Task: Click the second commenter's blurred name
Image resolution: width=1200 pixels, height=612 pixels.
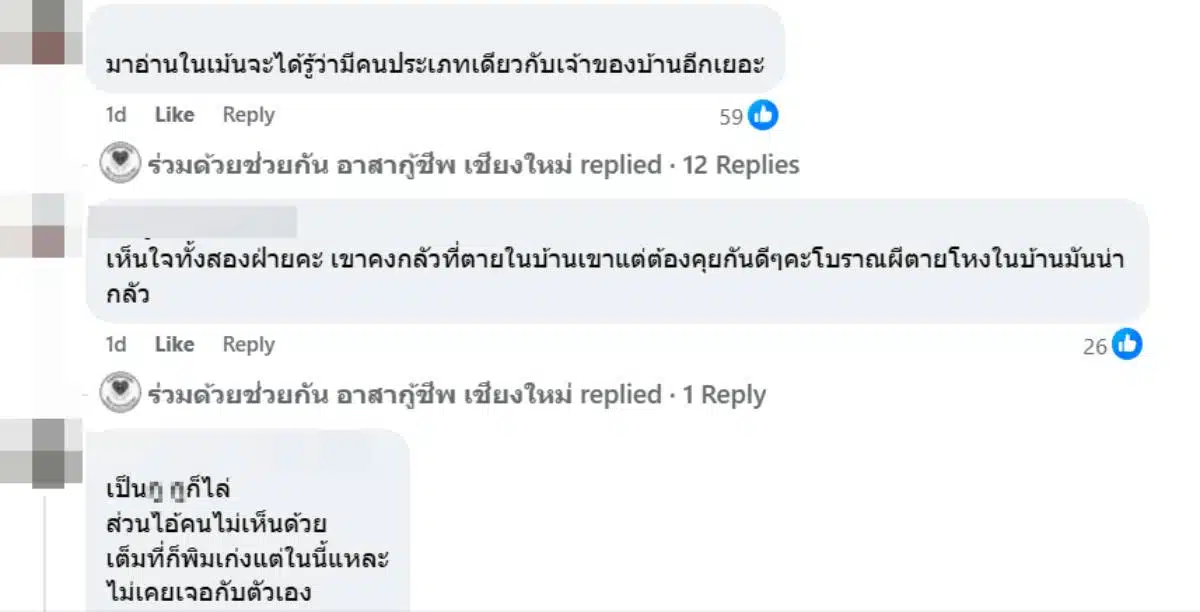Action: (x=200, y=220)
